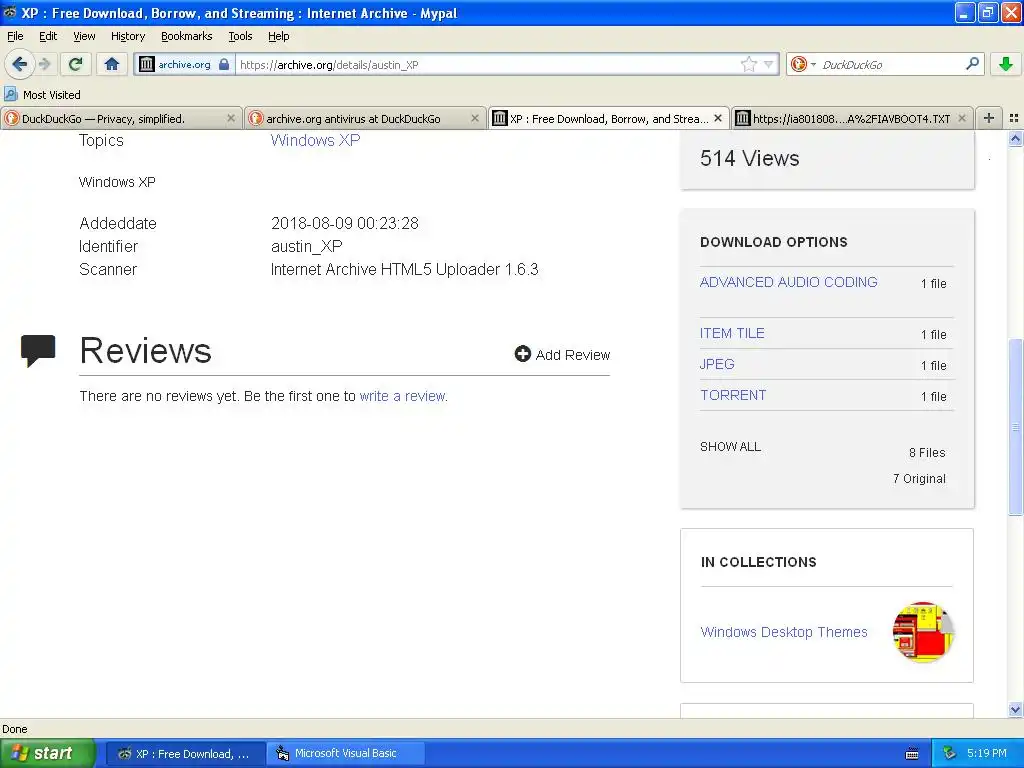Open the Edit menu
The image size is (1024, 768).
coord(48,36)
